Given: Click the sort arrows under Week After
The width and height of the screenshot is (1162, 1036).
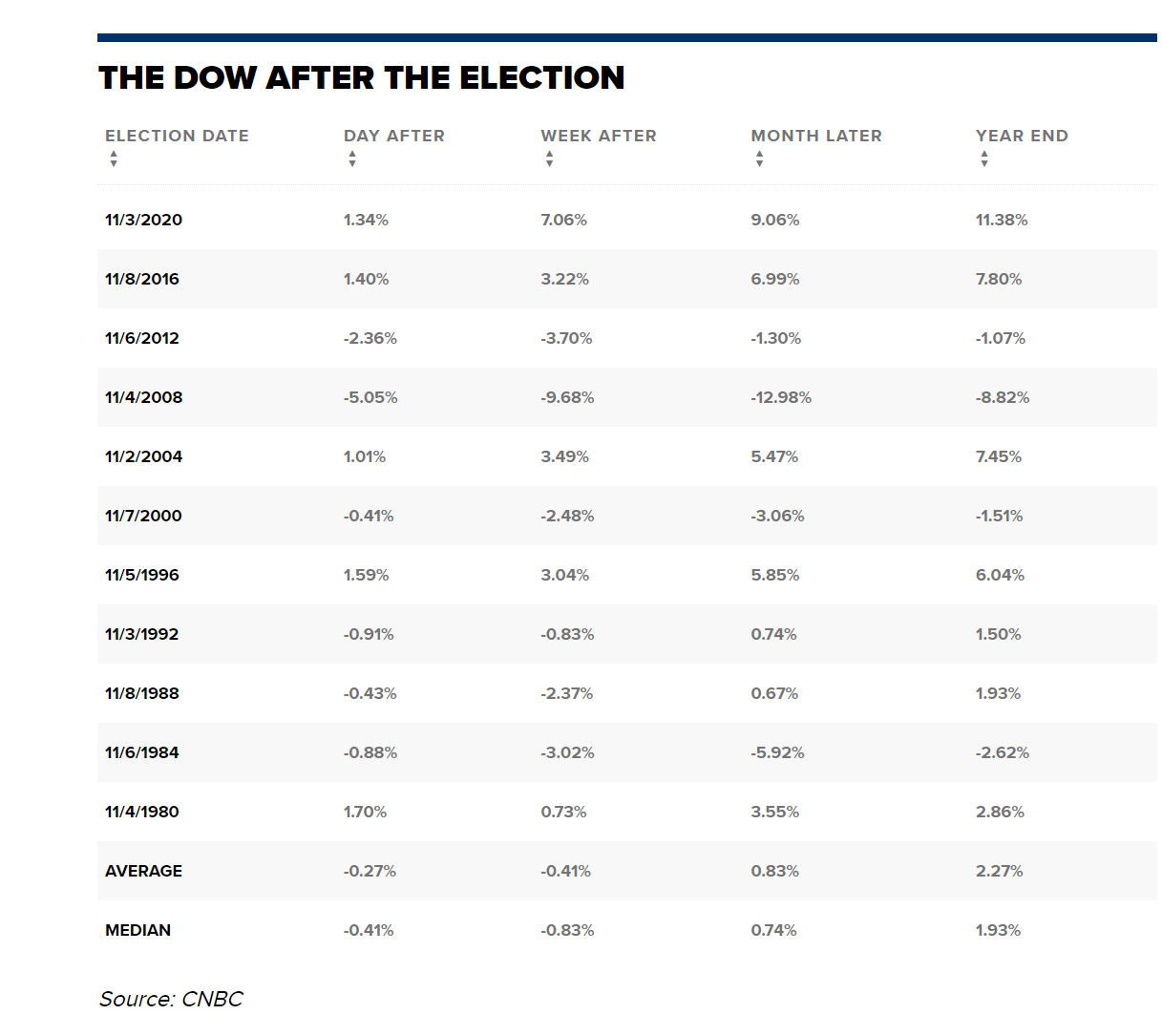Looking at the screenshot, I should [549, 159].
